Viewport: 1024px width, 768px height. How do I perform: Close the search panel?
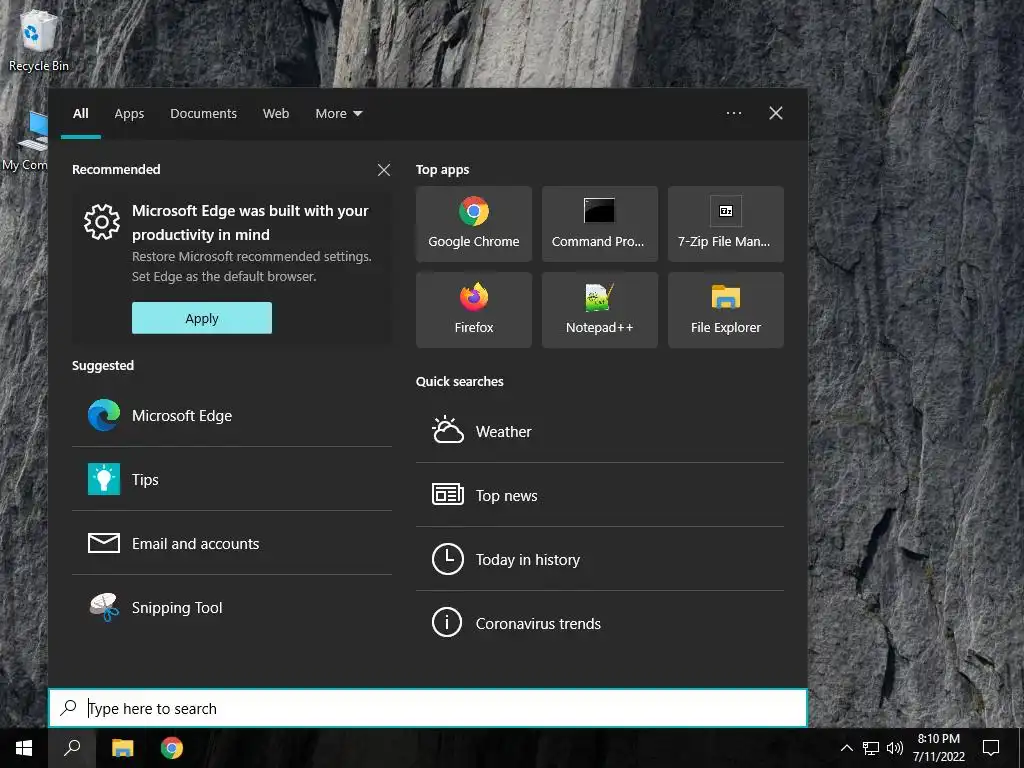[776, 113]
